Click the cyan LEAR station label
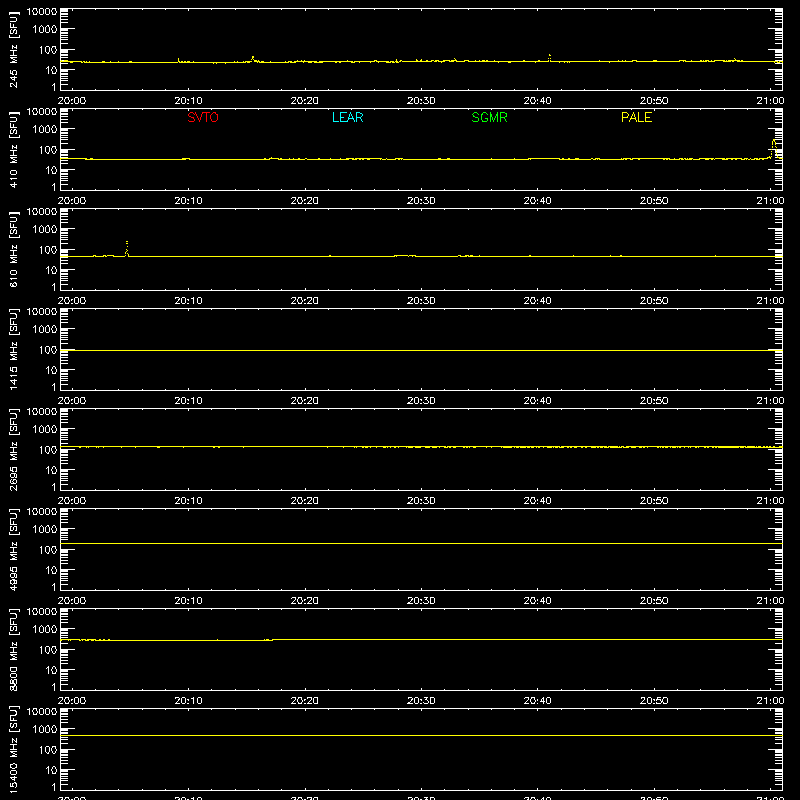Image resolution: width=800 pixels, height=800 pixels. (347, 117)
